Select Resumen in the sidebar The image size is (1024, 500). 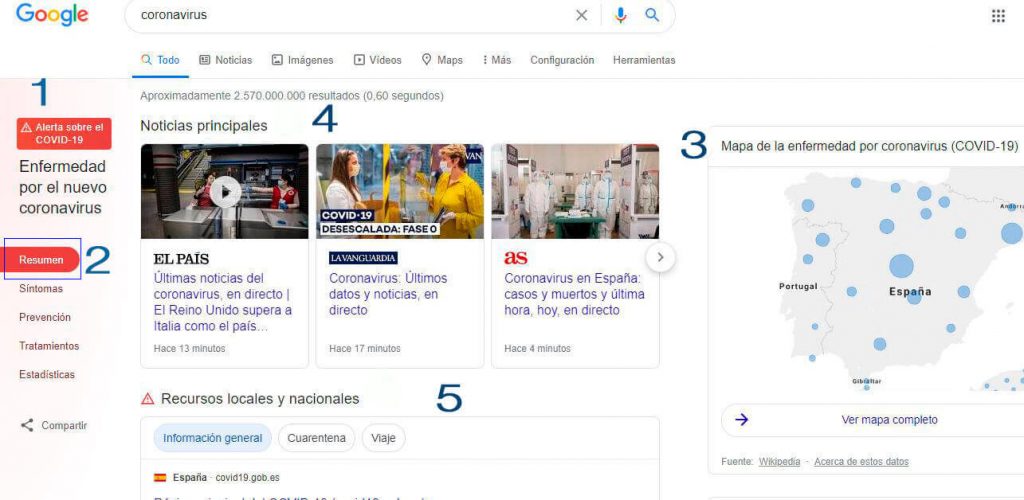[41, 260]
